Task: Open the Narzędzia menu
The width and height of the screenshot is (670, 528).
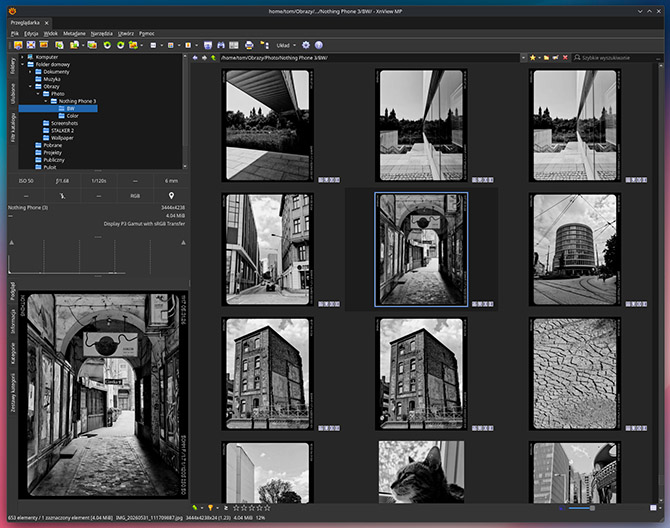Action: click(x=102, y=33)
